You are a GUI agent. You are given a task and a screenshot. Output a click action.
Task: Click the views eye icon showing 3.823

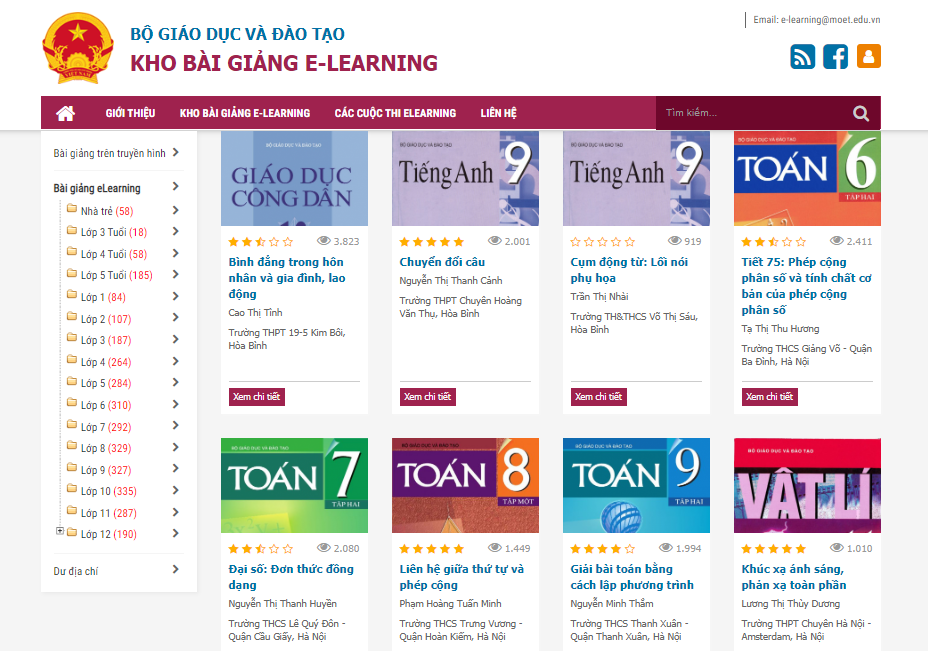pyautogui.click(x=323, y=240)
